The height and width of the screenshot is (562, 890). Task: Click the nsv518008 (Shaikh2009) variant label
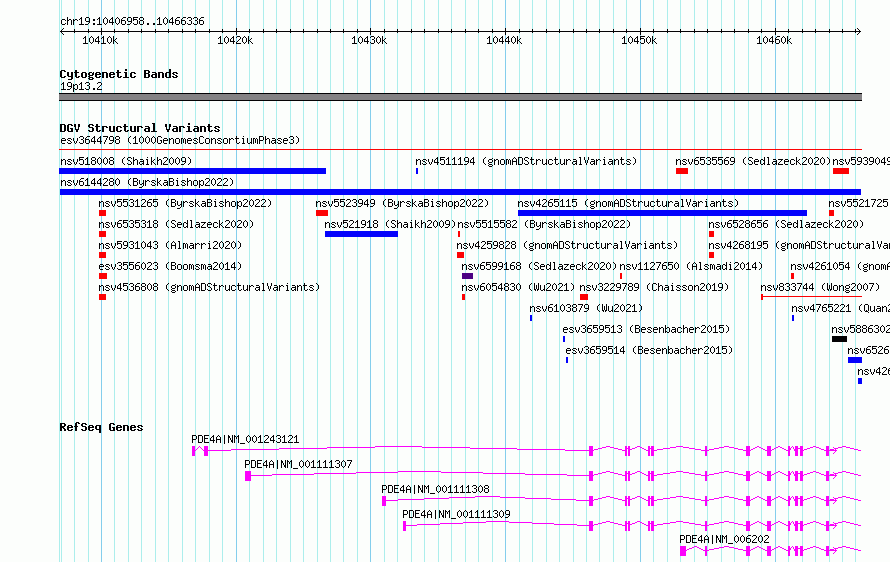tap(126, 161)
